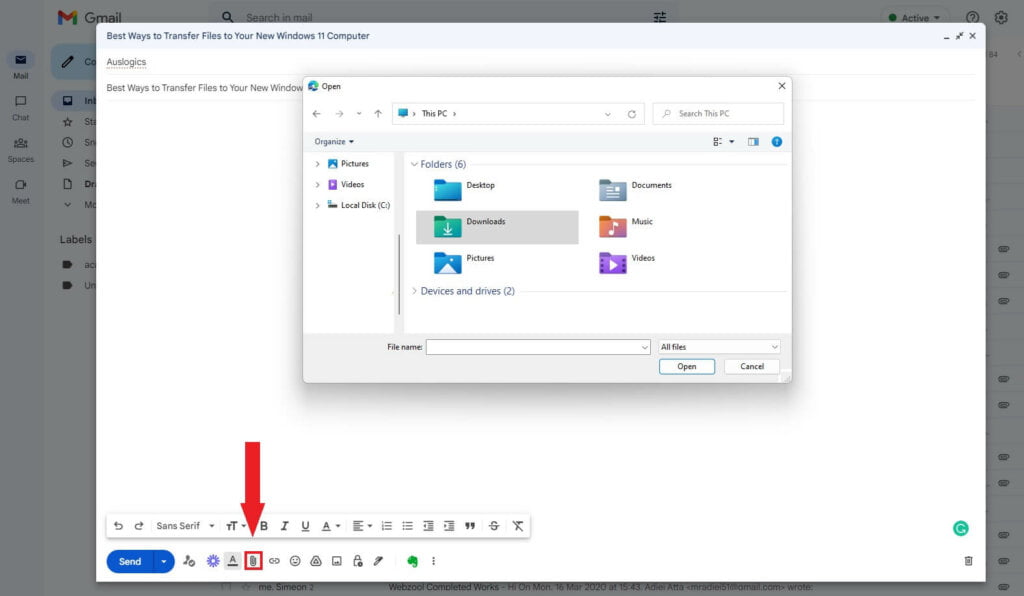Viewport: 1024px width, 596px height.
Task: Insert files using Google Drive
Action: tap(316, 561)
